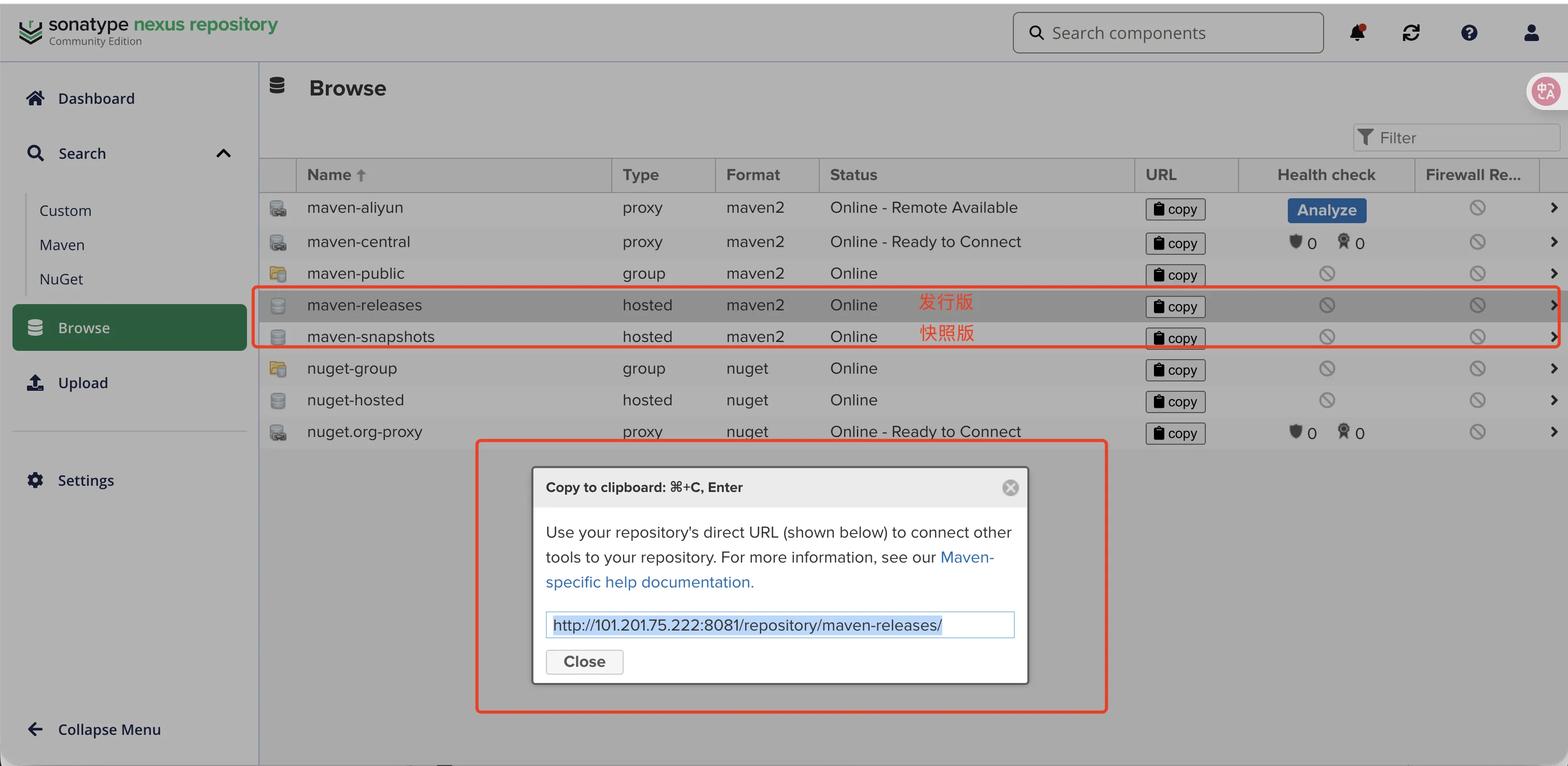Click the refresh icon in header
Viewport: 1568px width, 766px height.
[1411, 33]
